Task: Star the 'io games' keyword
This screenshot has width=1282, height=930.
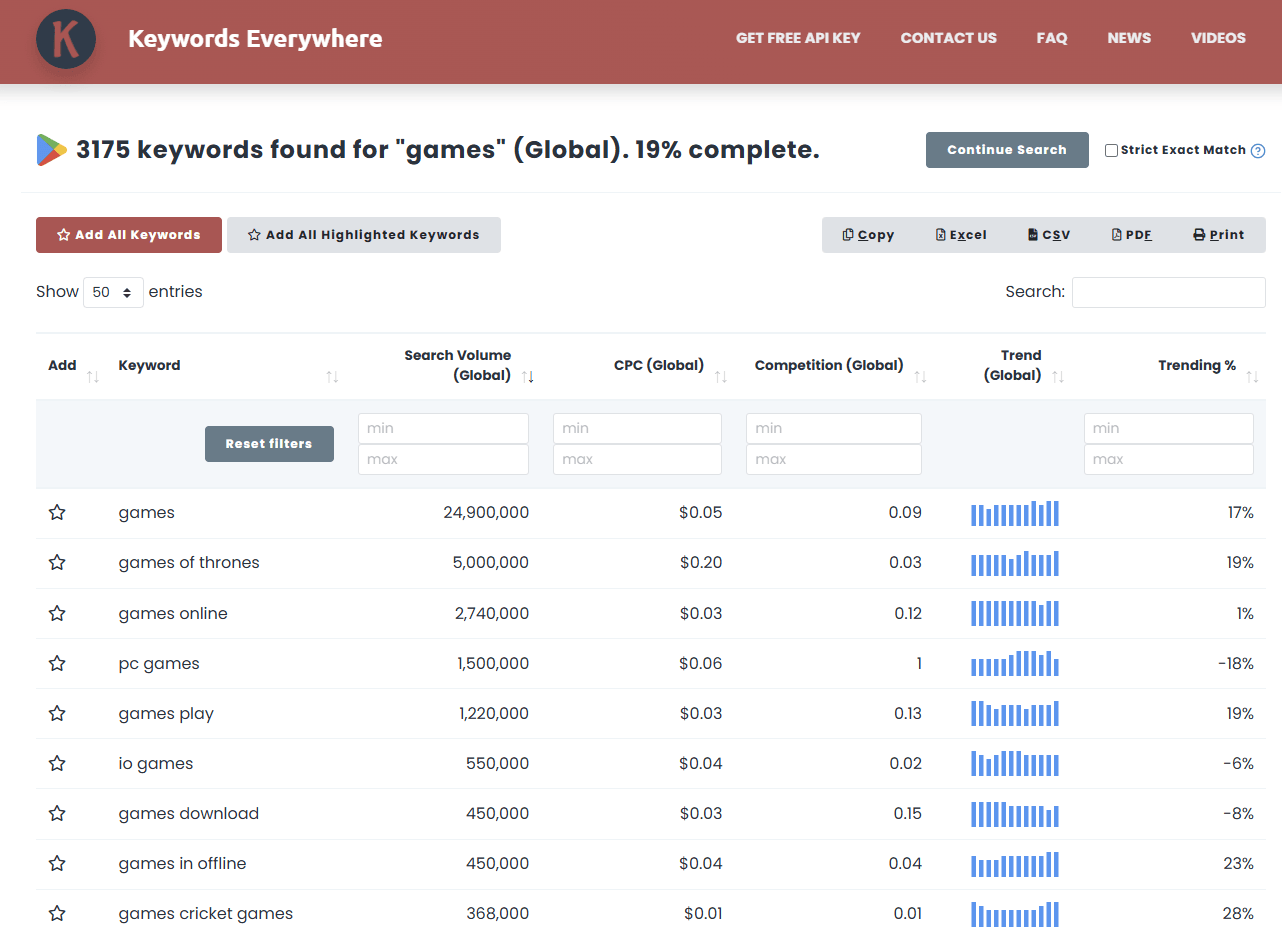Action: tap(57, 763)
